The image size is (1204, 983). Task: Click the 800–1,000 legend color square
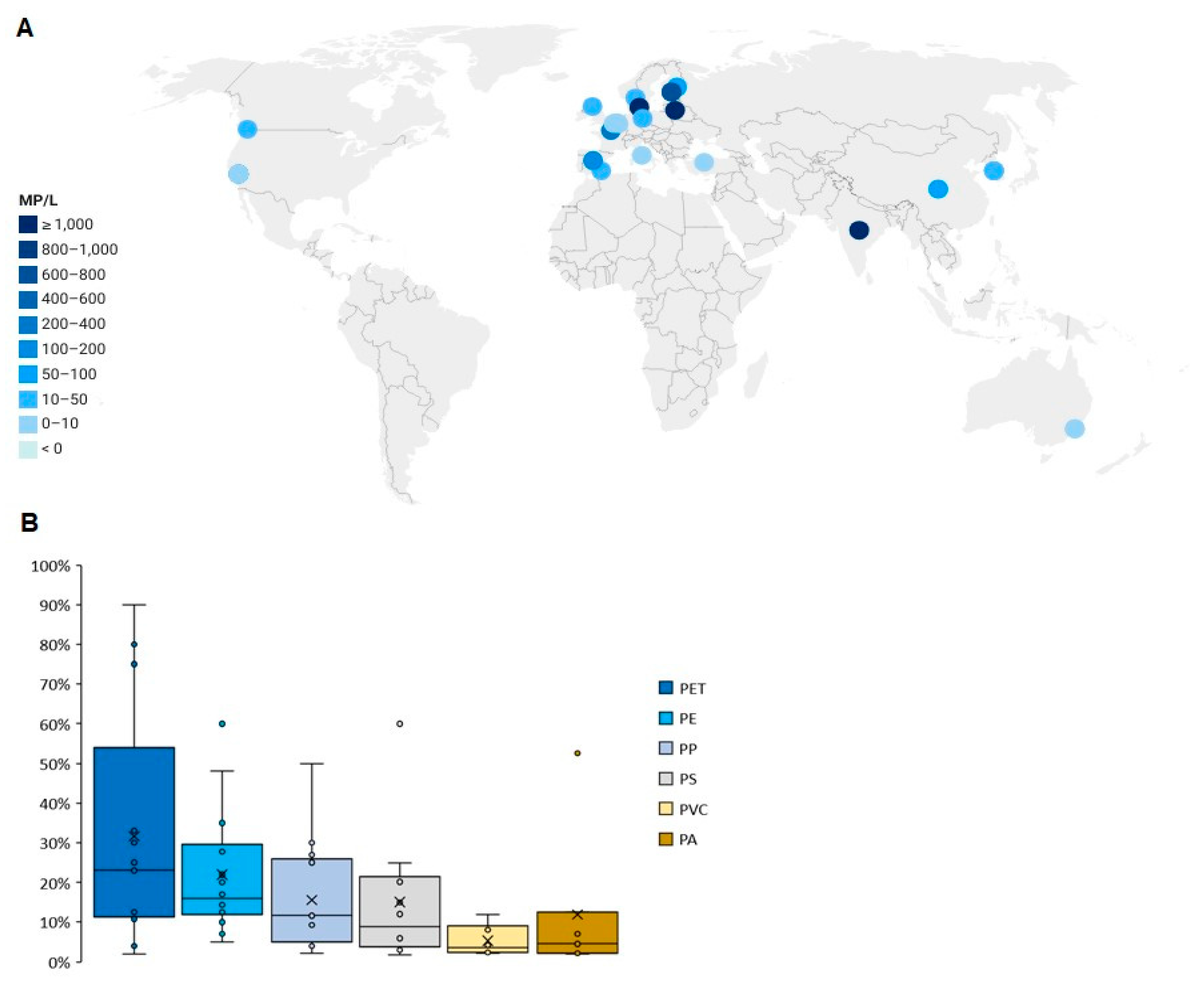(x=28, y=250)
